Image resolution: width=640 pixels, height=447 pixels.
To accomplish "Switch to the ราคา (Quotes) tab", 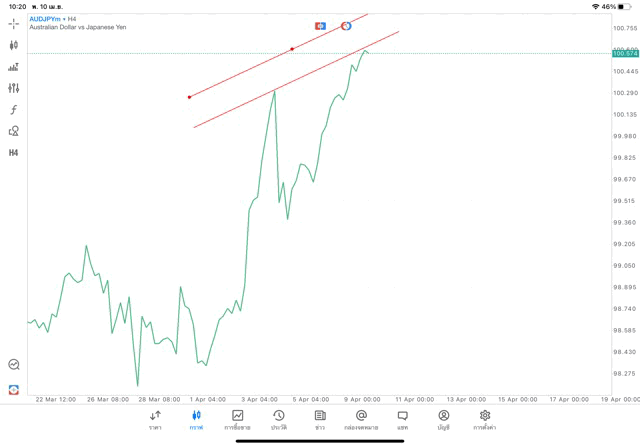I will pos(155,420).
